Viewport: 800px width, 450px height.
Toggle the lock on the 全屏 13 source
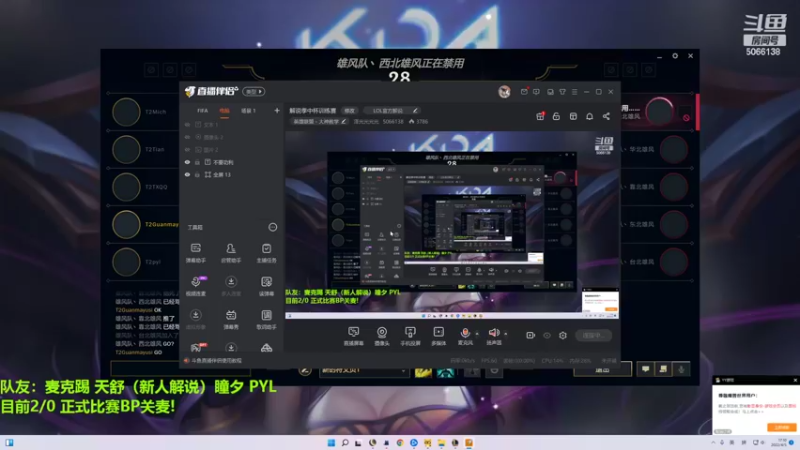[197, 174]
